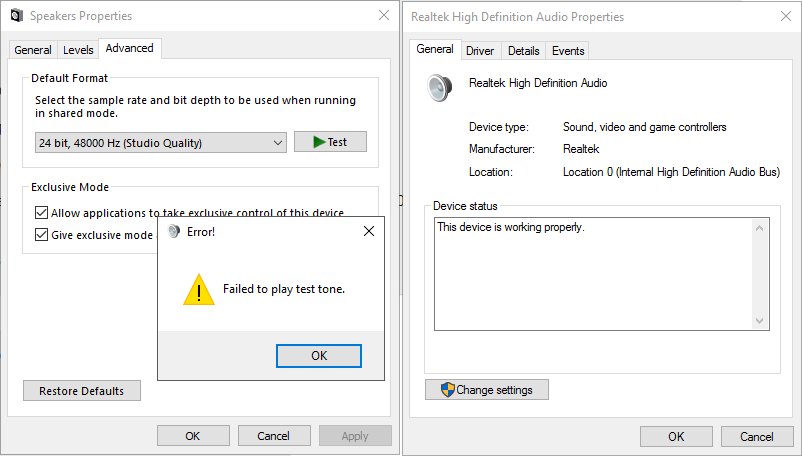Close the Realtek Audio Properties window
Image resolution: width=802 pixels, height=456 pixels.
pyautogui.click(x=786, y=16)
